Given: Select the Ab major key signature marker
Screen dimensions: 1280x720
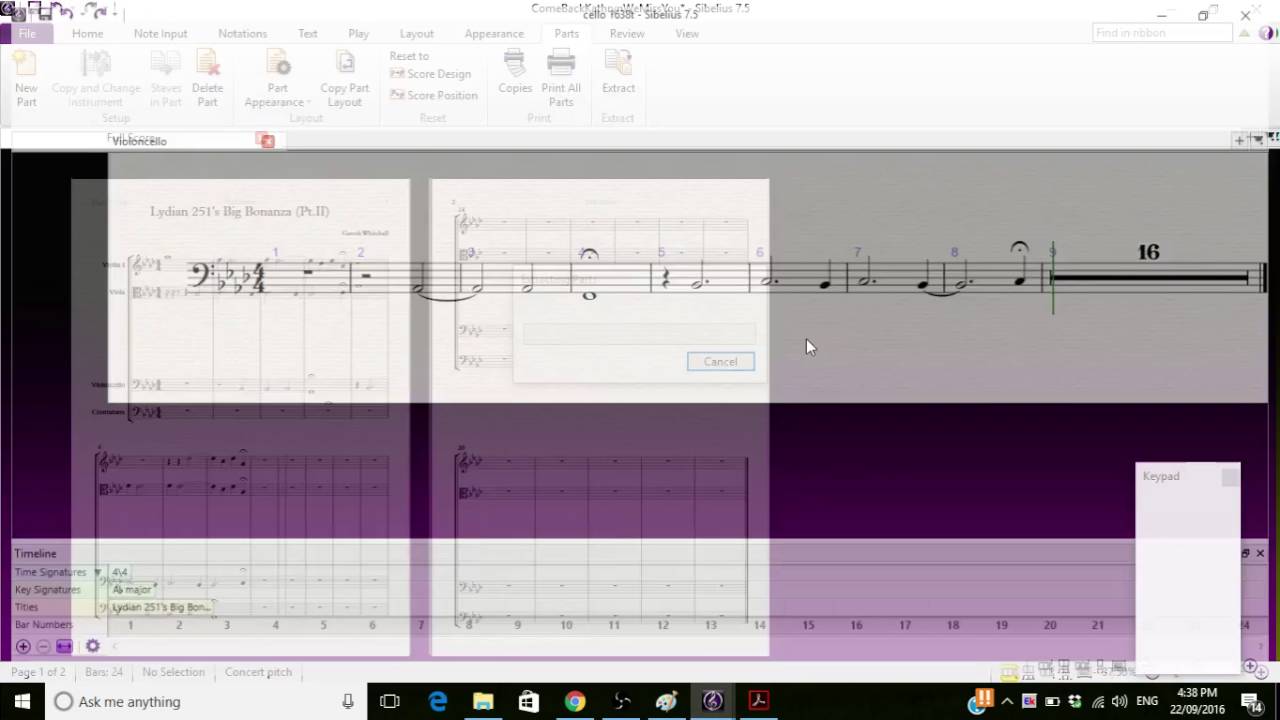Looking at the screenshot, I should pyautogui.click(x=131, y=590).
